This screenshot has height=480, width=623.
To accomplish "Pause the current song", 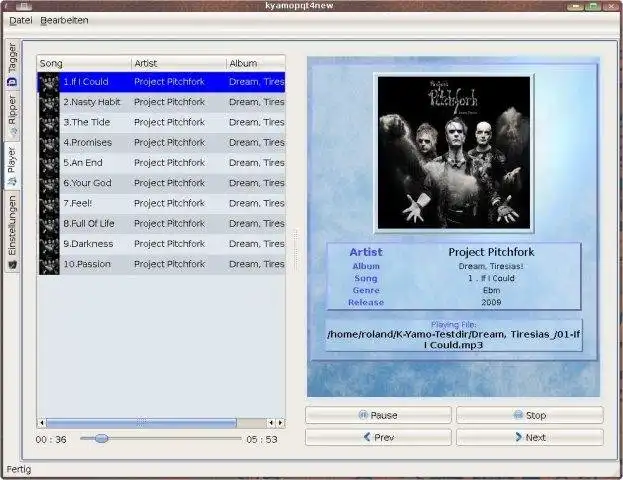I will [x=378, y=415].
